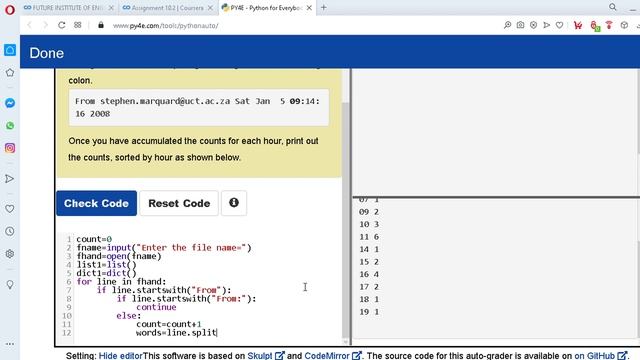Click the info circle button
This screenshot has width=640, height=360.
point(234,203)
